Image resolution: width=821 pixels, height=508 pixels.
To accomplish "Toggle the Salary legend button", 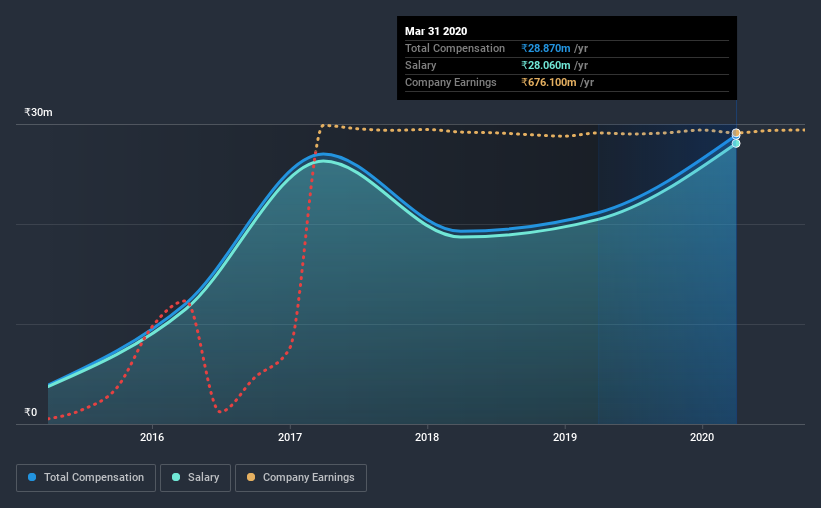I will (x=195, y=478).
